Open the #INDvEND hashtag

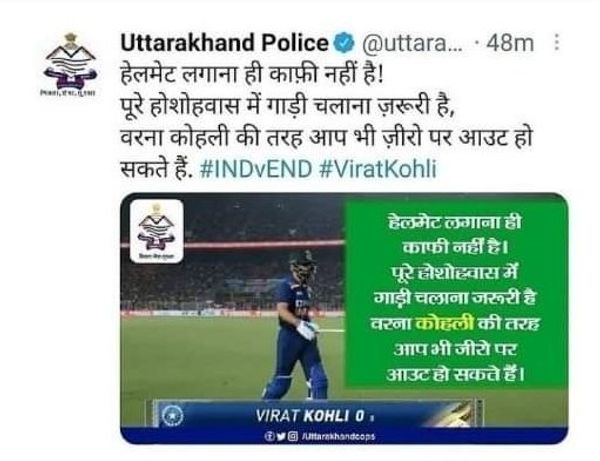[256, 169]
